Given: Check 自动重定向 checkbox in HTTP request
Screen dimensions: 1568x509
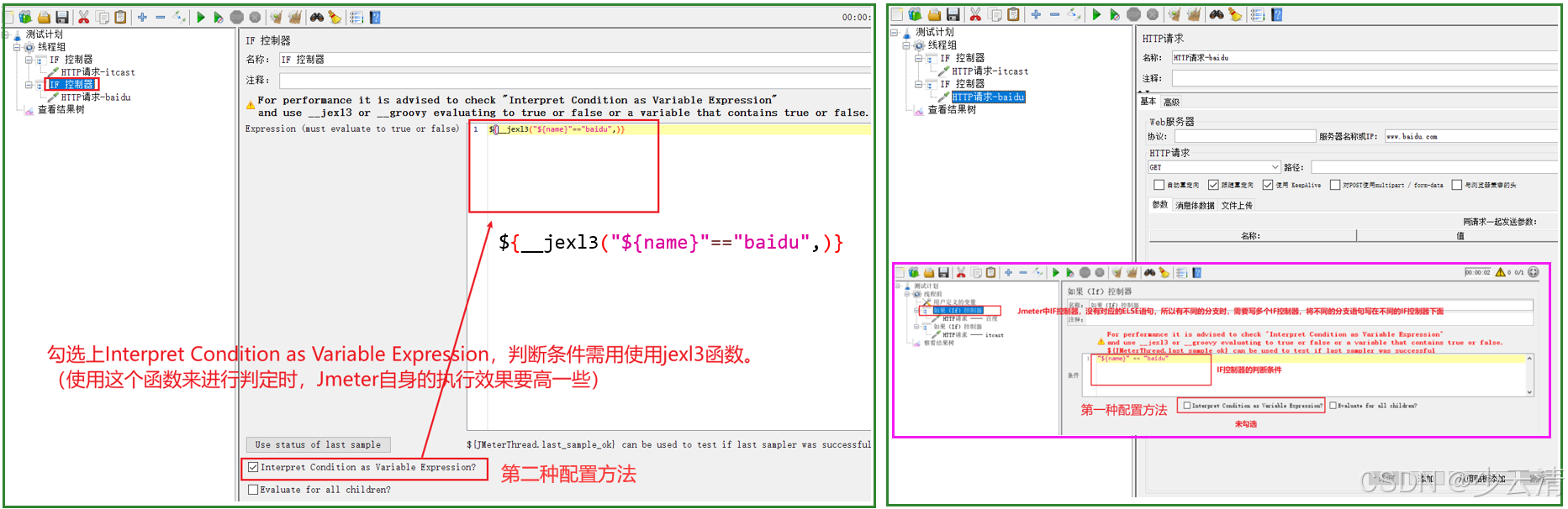Looking at the screenshot, I should (1159, 185).
